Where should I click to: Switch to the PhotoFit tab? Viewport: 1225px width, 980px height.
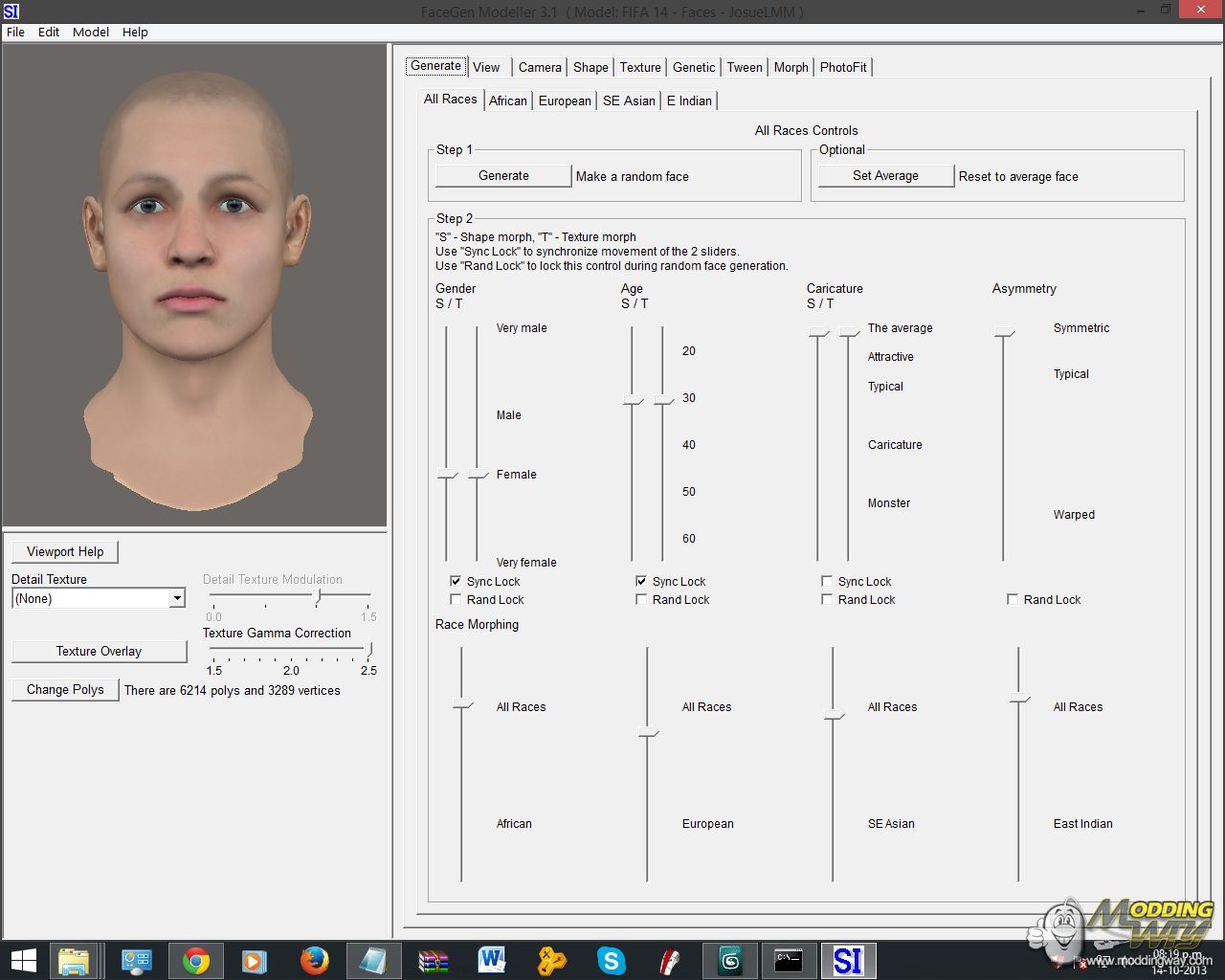(843, 67)
